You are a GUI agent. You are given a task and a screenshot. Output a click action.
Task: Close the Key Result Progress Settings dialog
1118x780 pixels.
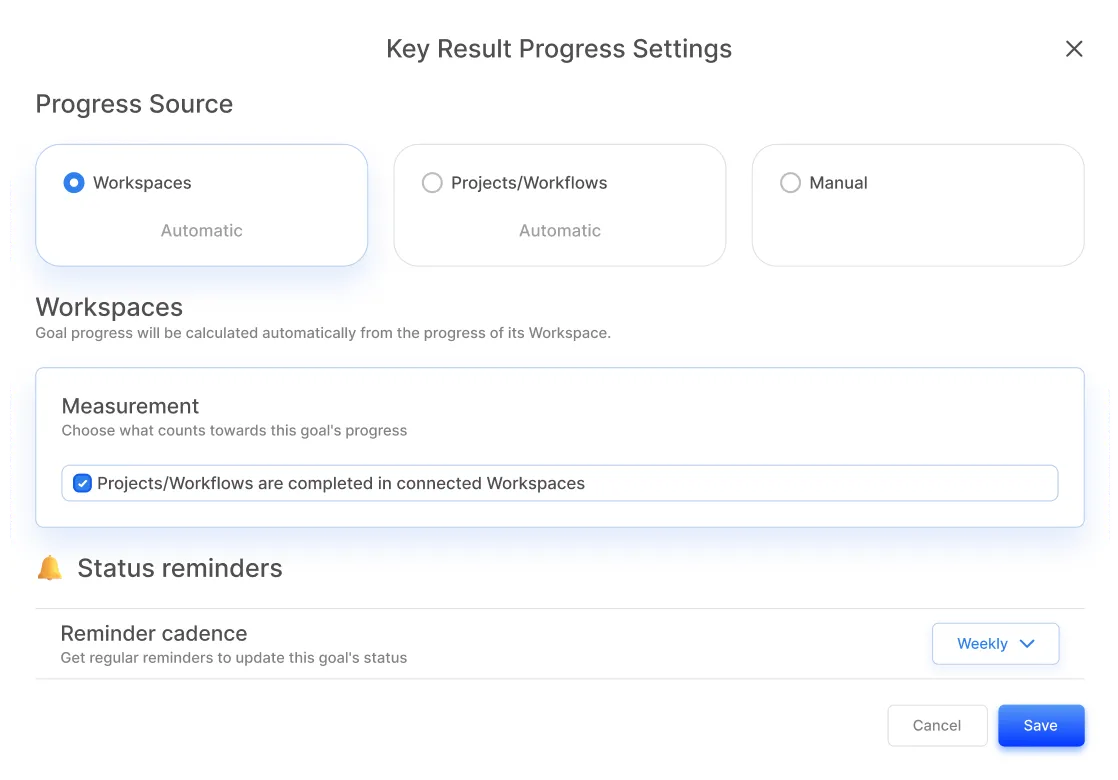tap(1074, 49)
